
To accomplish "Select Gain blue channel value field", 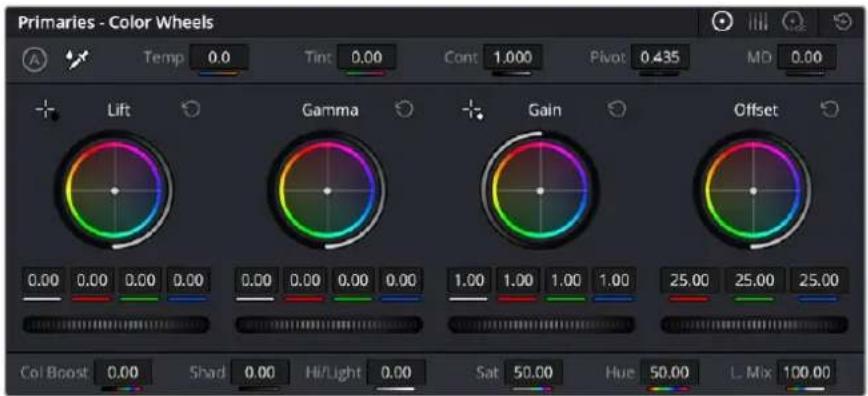I will (614, 280).
